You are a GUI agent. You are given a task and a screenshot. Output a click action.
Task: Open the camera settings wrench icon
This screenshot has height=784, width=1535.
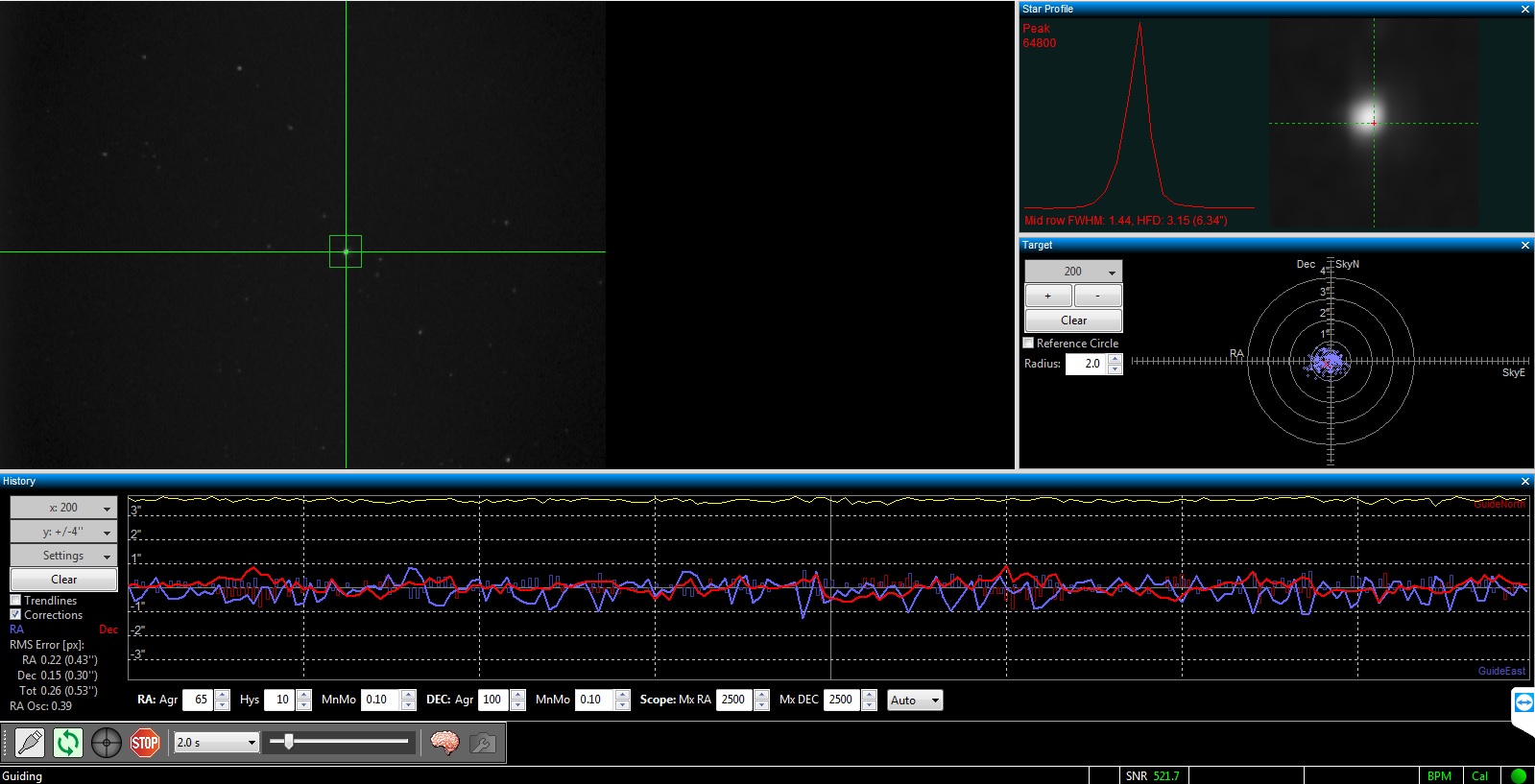tap(483, 743)
